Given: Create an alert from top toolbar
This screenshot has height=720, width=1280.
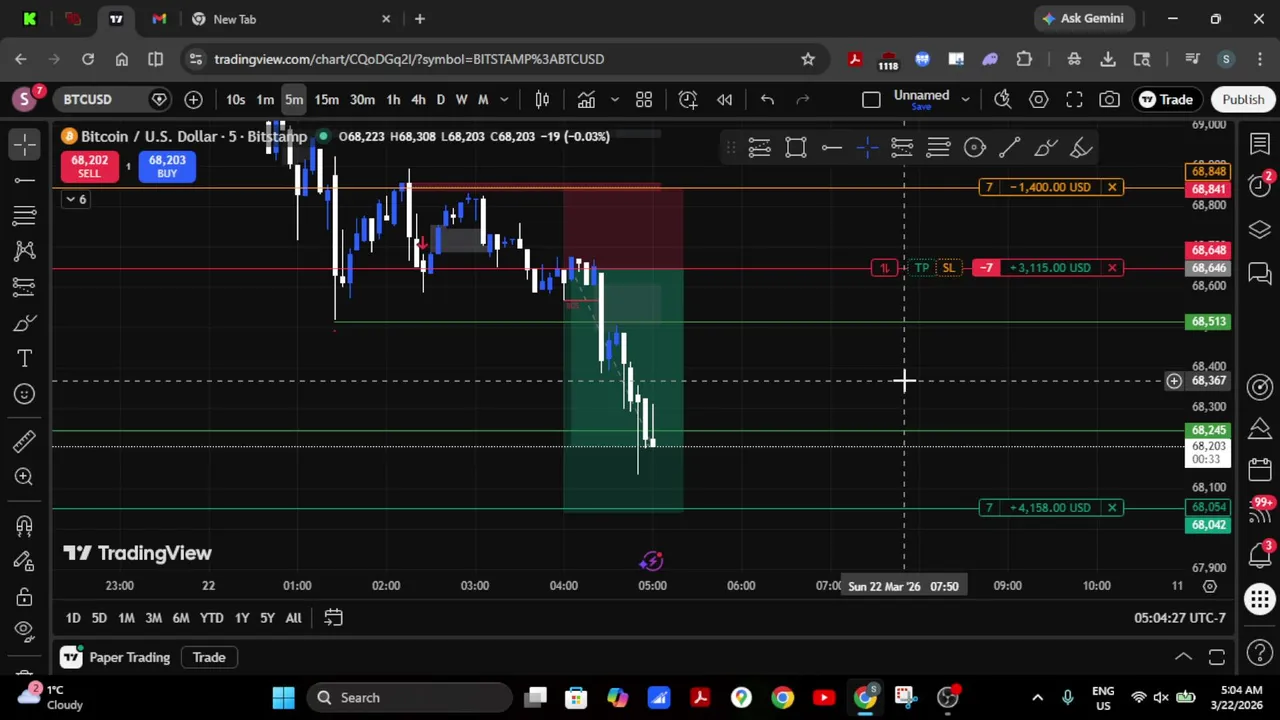Looking at the screenshot, I should click(688, 99).
